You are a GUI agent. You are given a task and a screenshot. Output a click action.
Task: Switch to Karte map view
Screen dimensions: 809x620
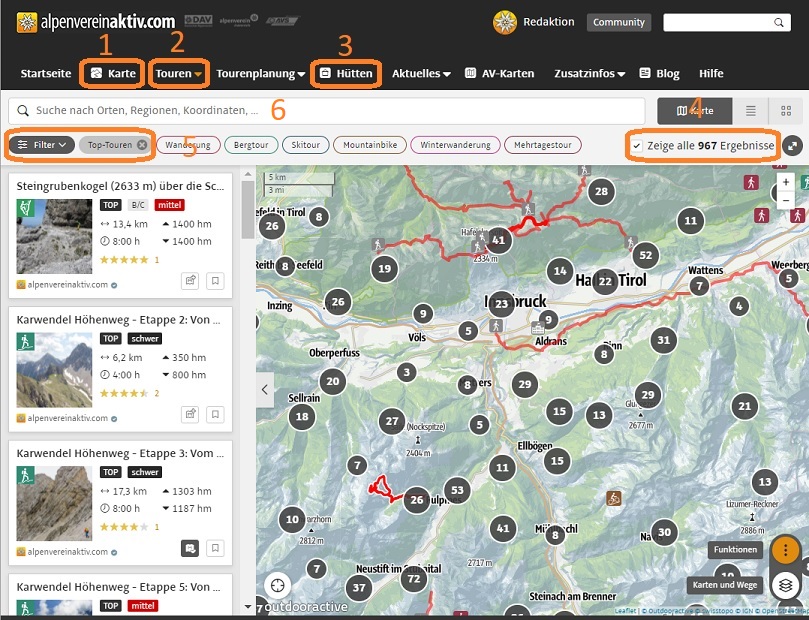694,110
